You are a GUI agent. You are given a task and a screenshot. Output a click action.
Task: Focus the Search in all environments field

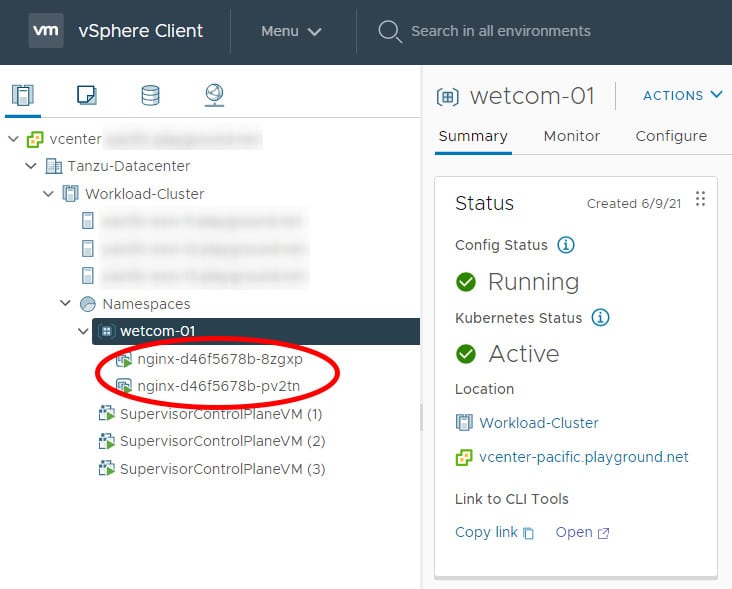coord(500,31)
